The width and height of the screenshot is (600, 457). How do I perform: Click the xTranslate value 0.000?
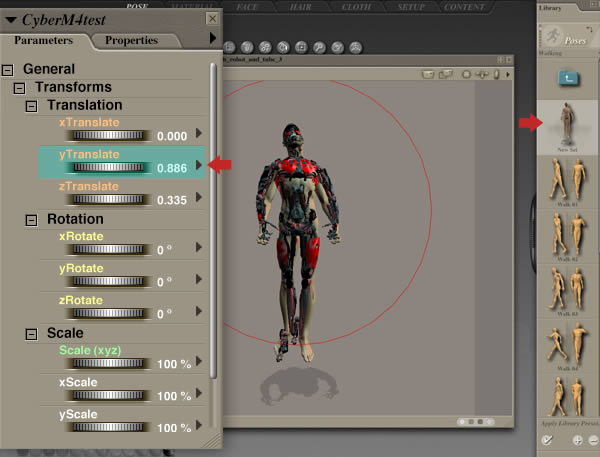click(172, 136)
